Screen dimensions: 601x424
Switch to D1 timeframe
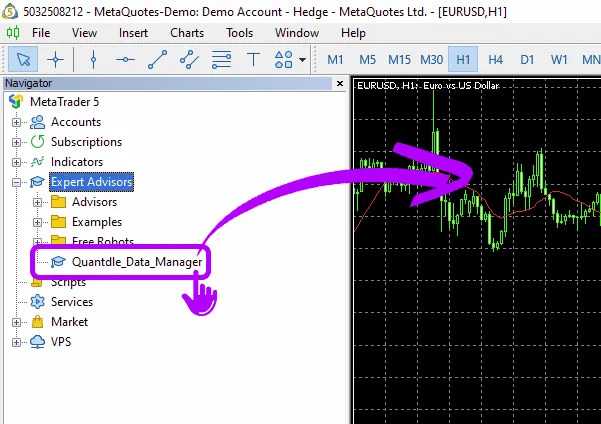pyautogui.click(x=527, y=59)
